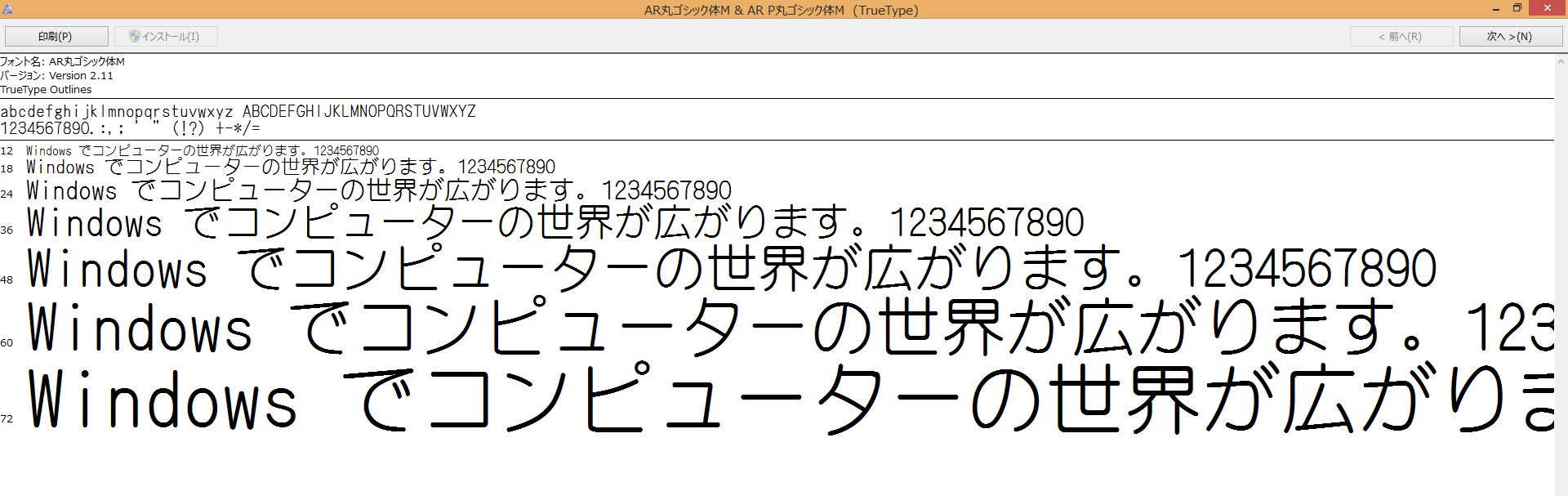This screenshot has width=1568, height=496.
Task: Click the size 18 sample sentence
Action: [291, 167]
